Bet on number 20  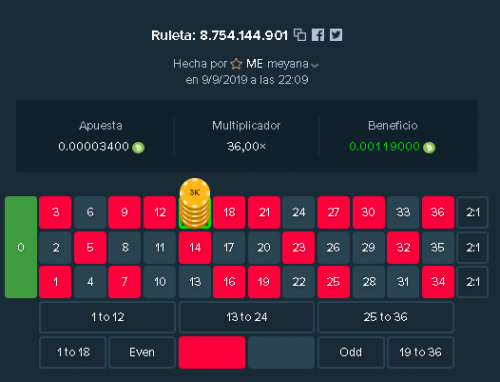coord(264,248)
